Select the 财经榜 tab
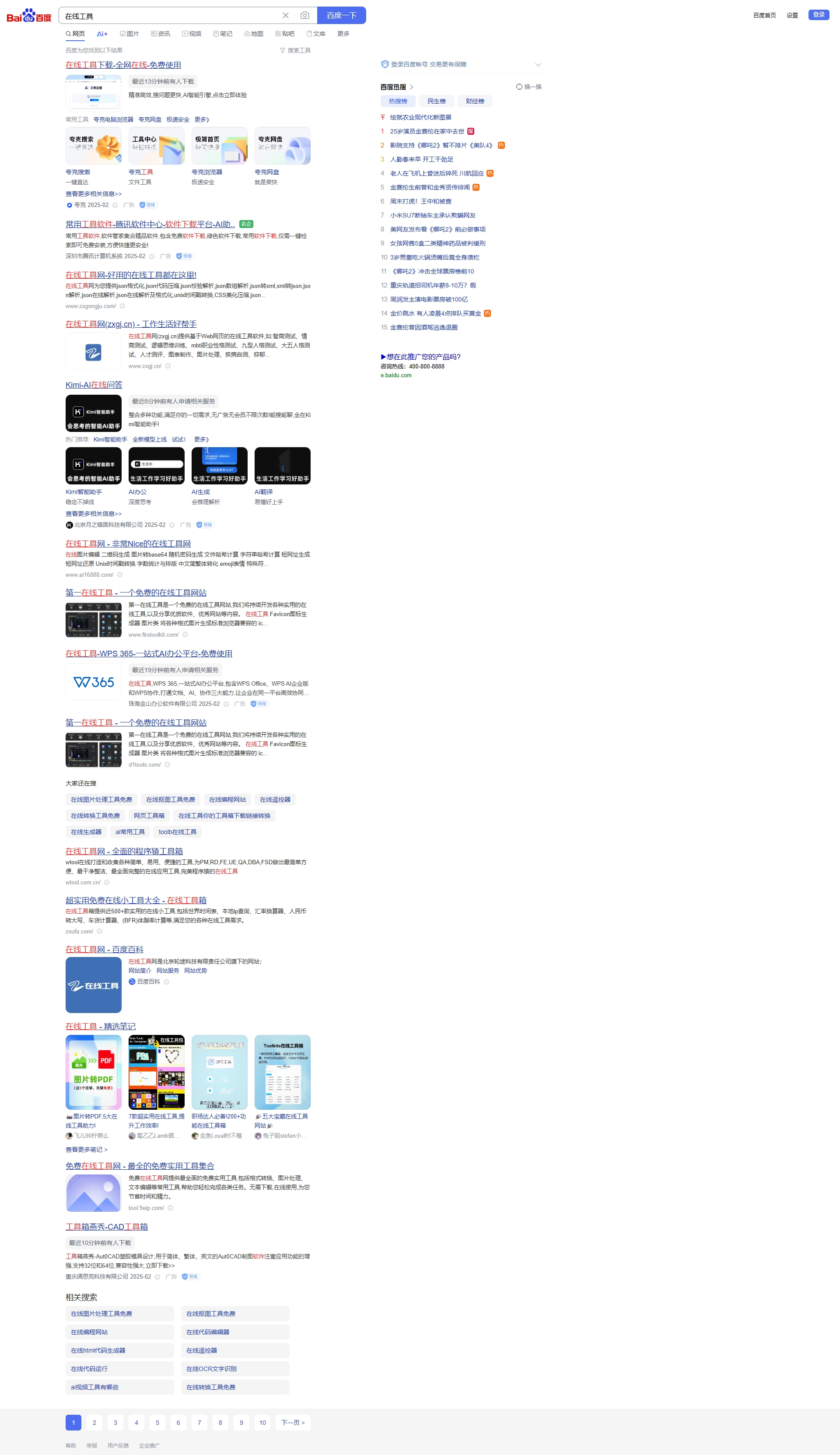 click(x=475, y=102)
